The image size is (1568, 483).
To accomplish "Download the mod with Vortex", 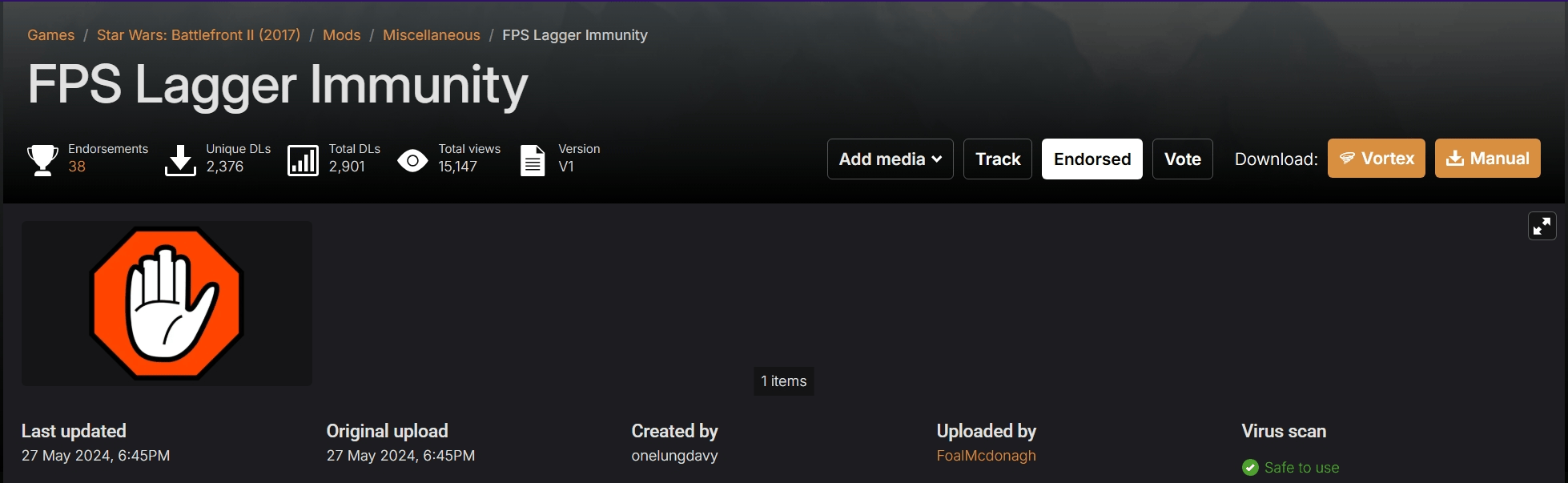I will (1376, 158).
